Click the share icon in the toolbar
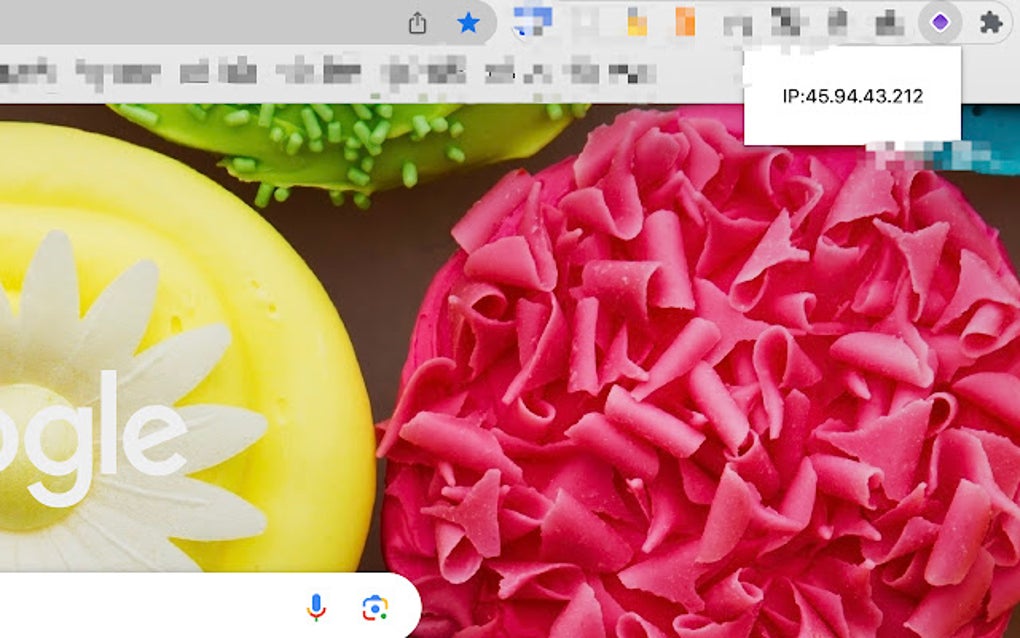Viewport: 1020px width, 638px height. (x=418, y=22)
